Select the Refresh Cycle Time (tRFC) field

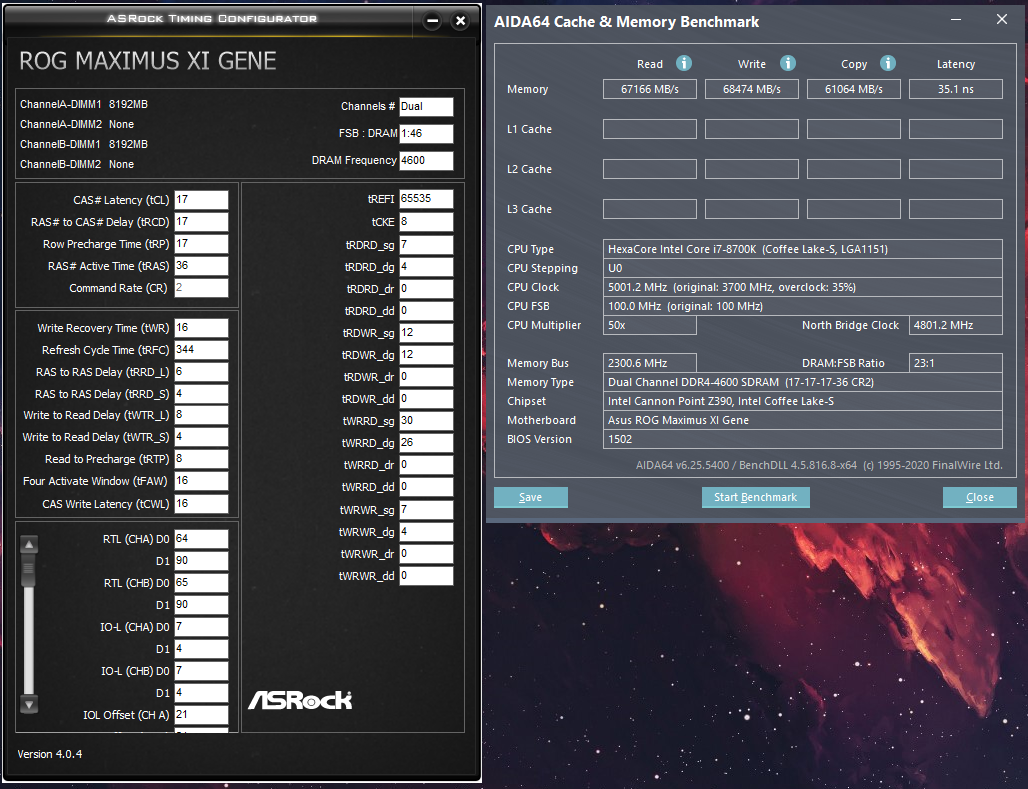pos(201,350)
